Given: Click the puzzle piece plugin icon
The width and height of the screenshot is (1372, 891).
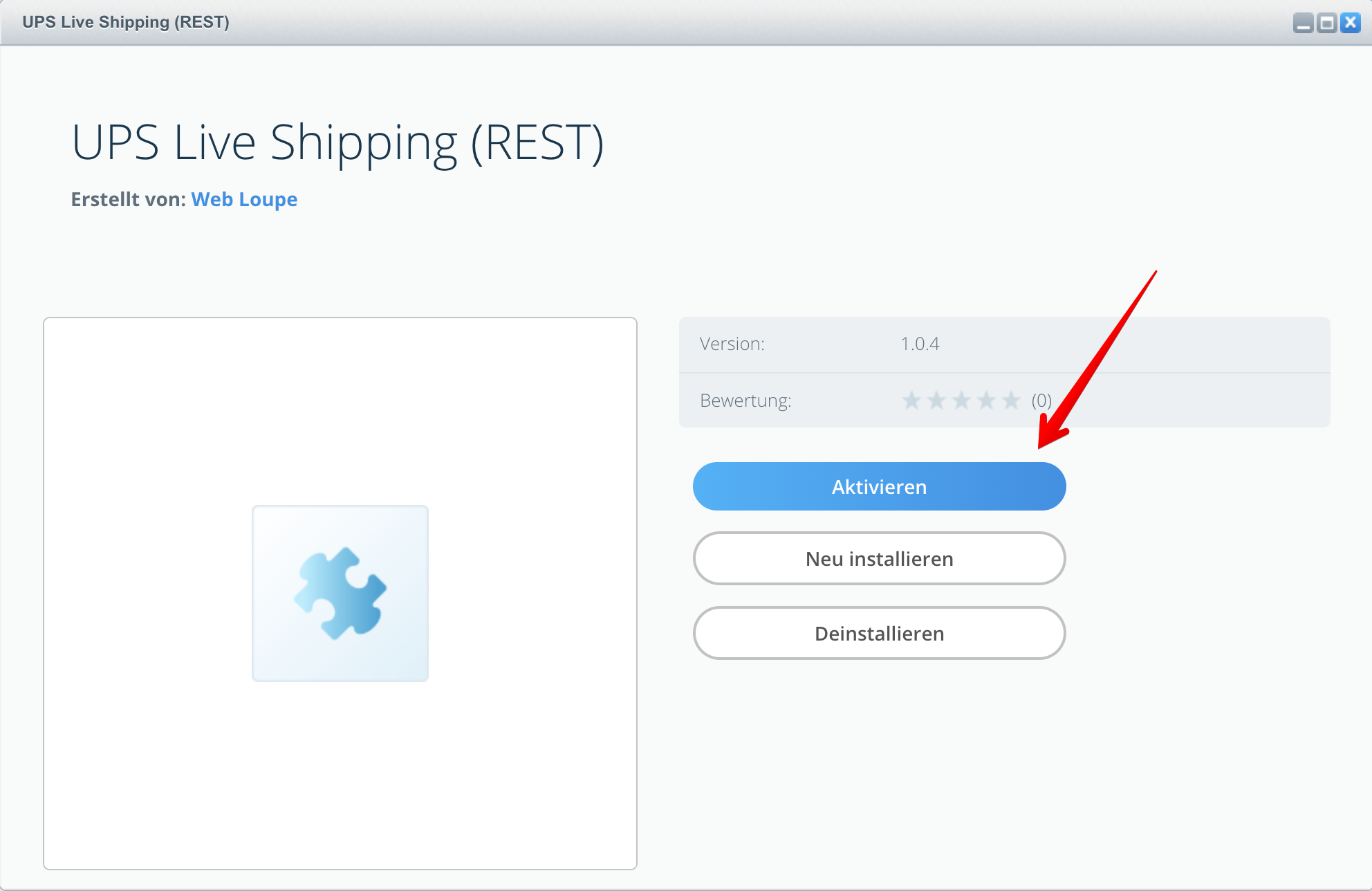Looking at the screenshot, I should coord(340,594).
